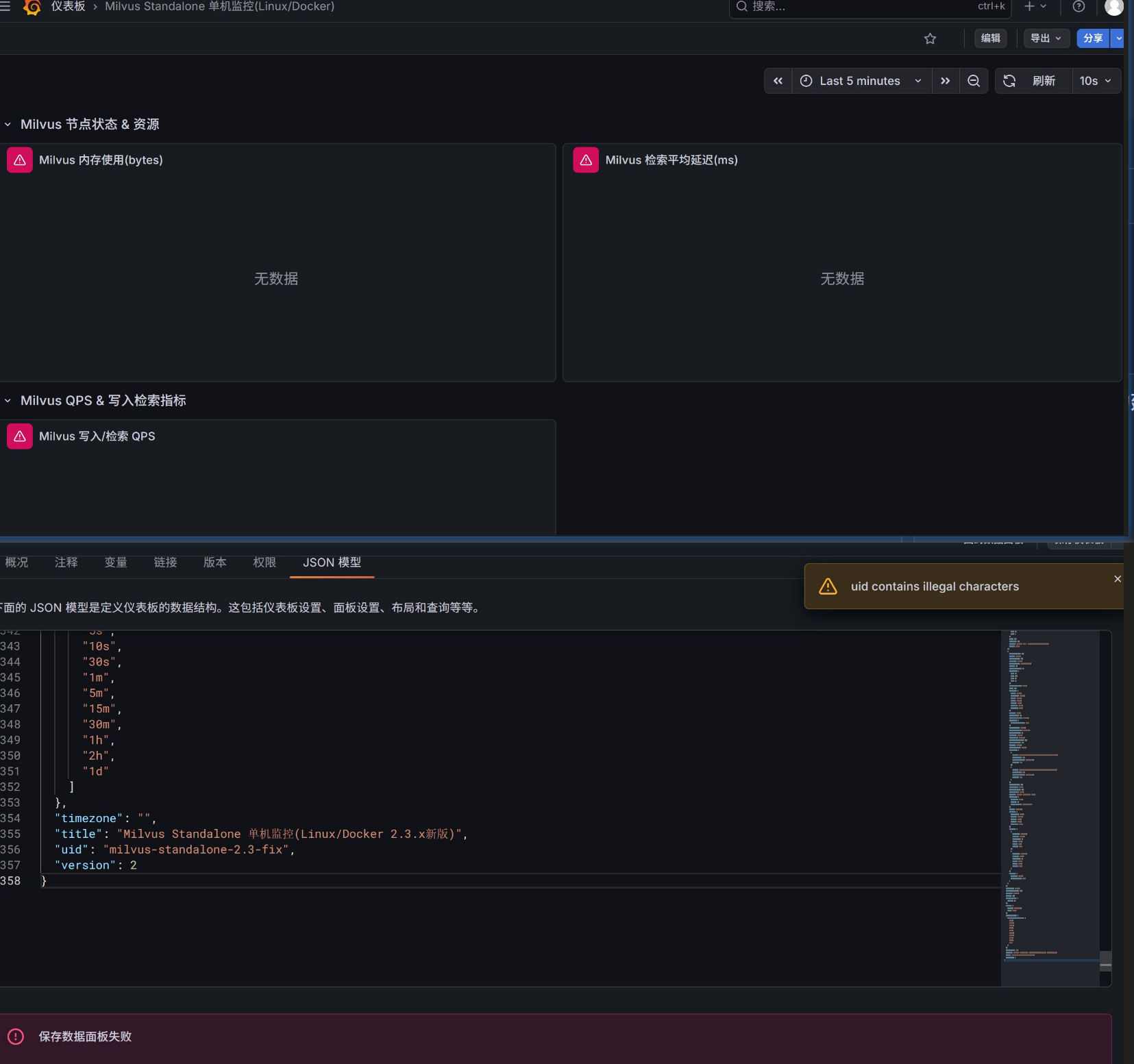Click the "15m" value in JSON
The height and width of the screenshot is (1064, 1134).
tap(99, 708)
